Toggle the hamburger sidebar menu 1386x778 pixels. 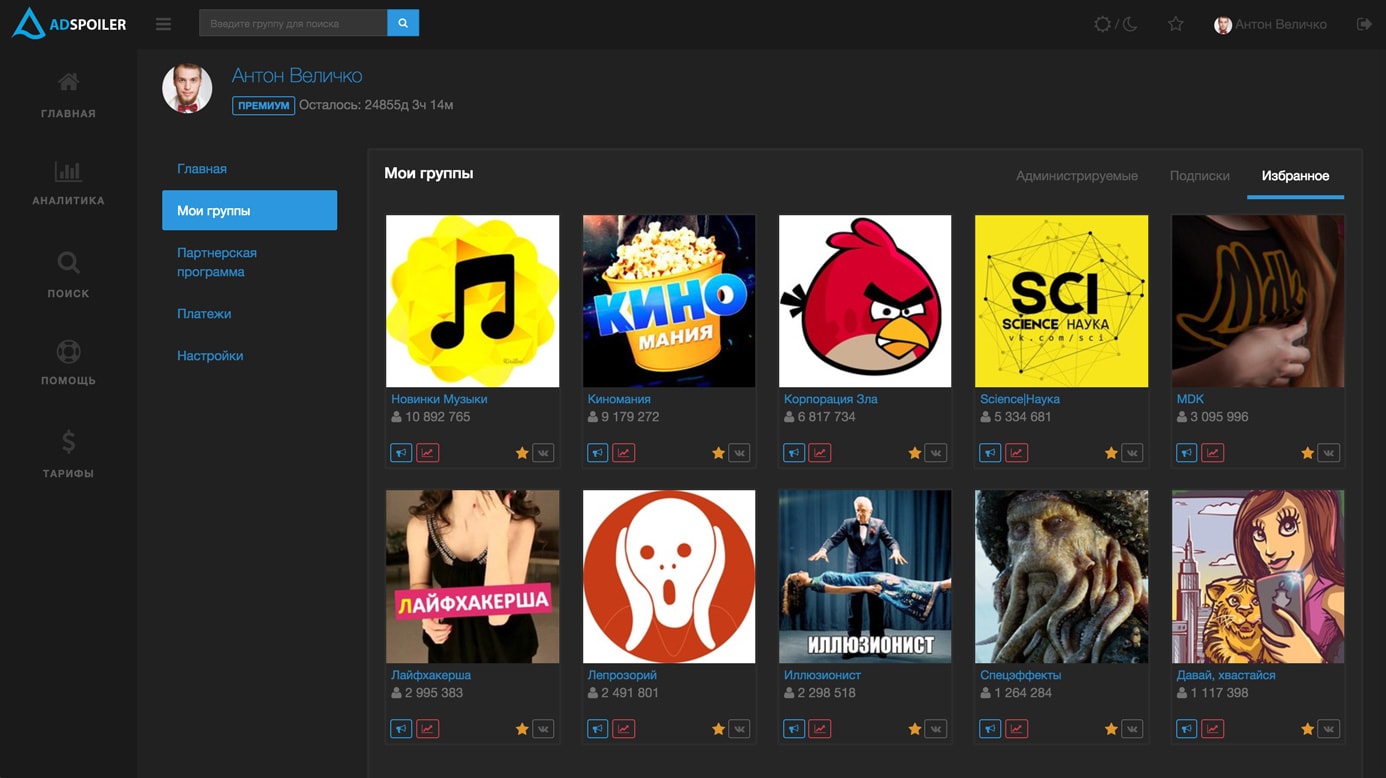(x=163, y=24)
